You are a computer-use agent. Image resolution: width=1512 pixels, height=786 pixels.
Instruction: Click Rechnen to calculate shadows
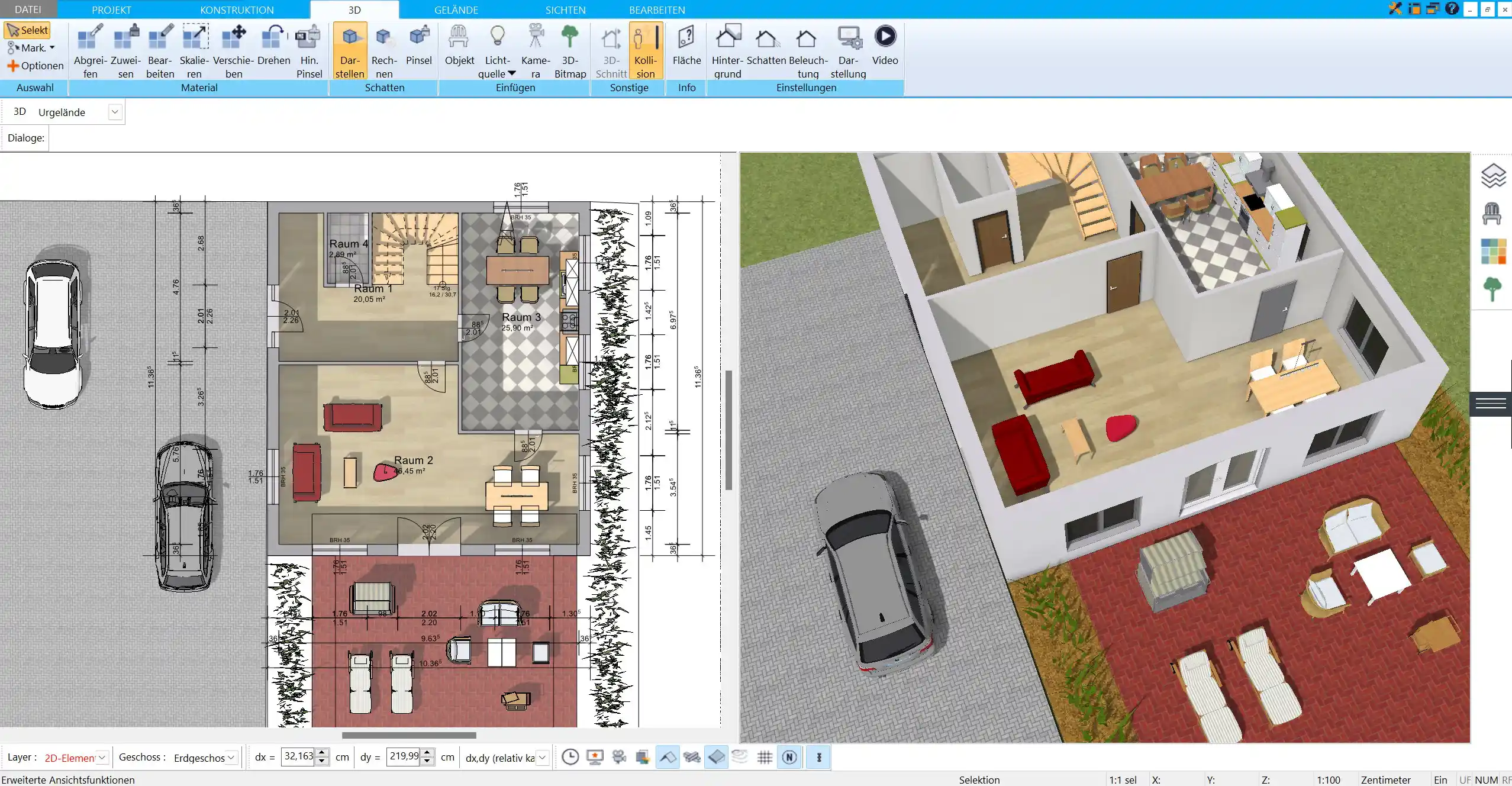[x=384, y=51]
